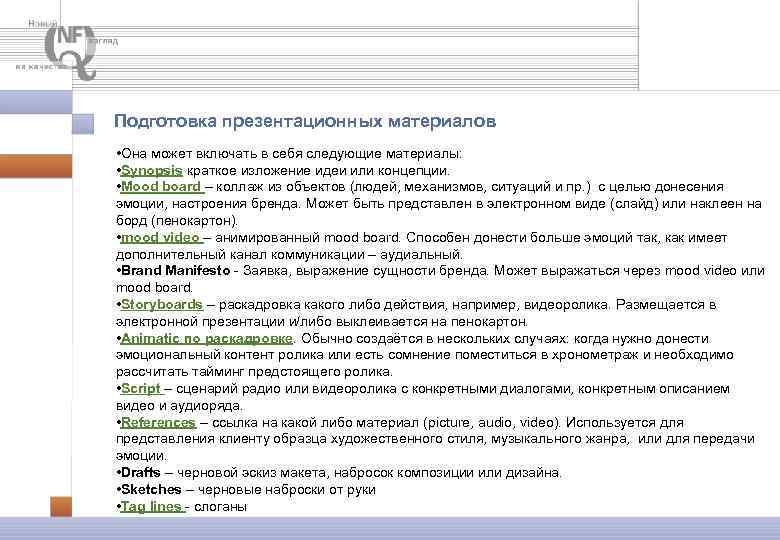Screen dimensions: 780x540
Task: Click the text 'видео и аудиоряда'
Action: click(x=179, y=406)
